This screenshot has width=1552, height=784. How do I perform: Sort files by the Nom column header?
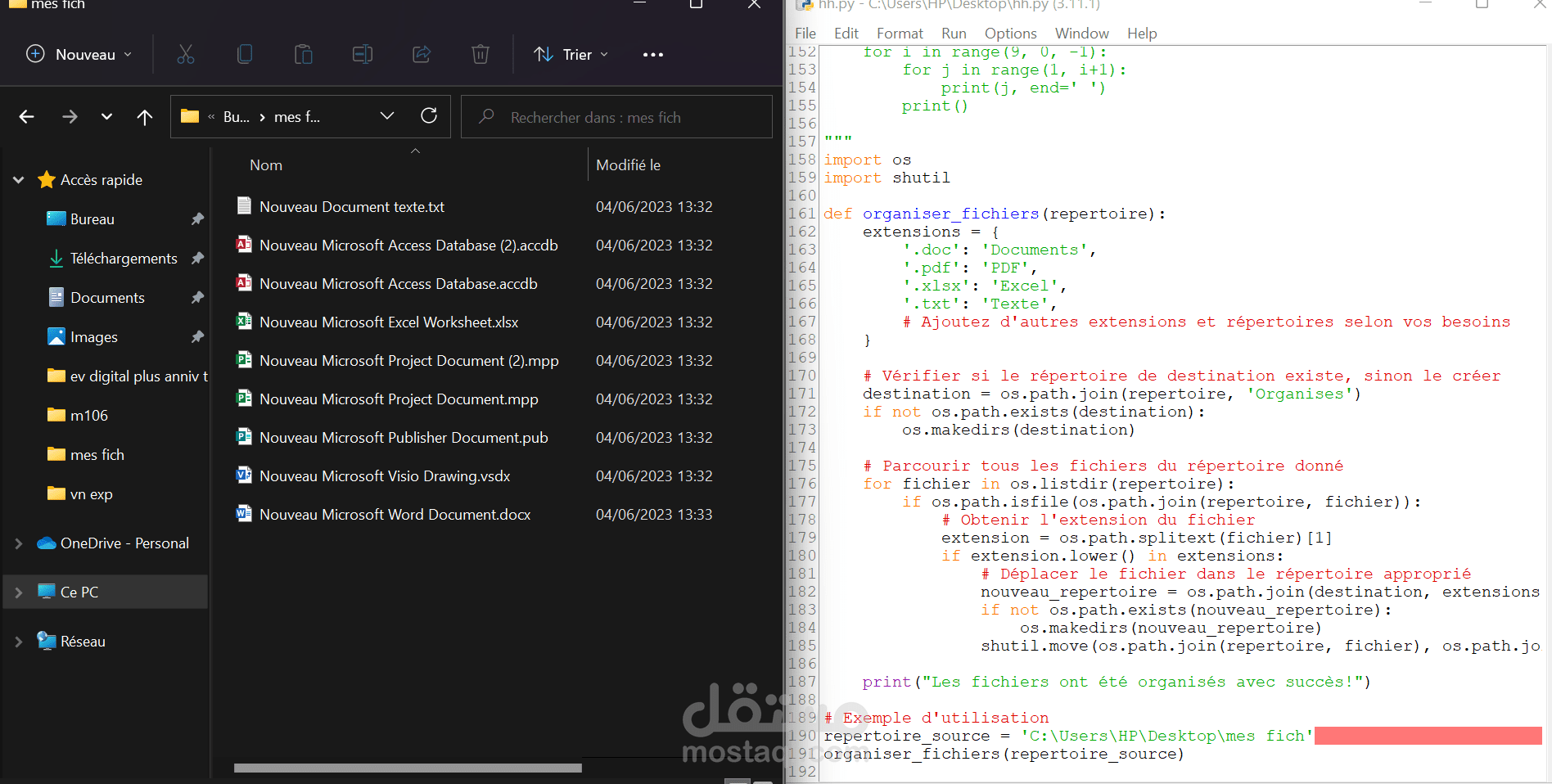click(x=266, y=165)
